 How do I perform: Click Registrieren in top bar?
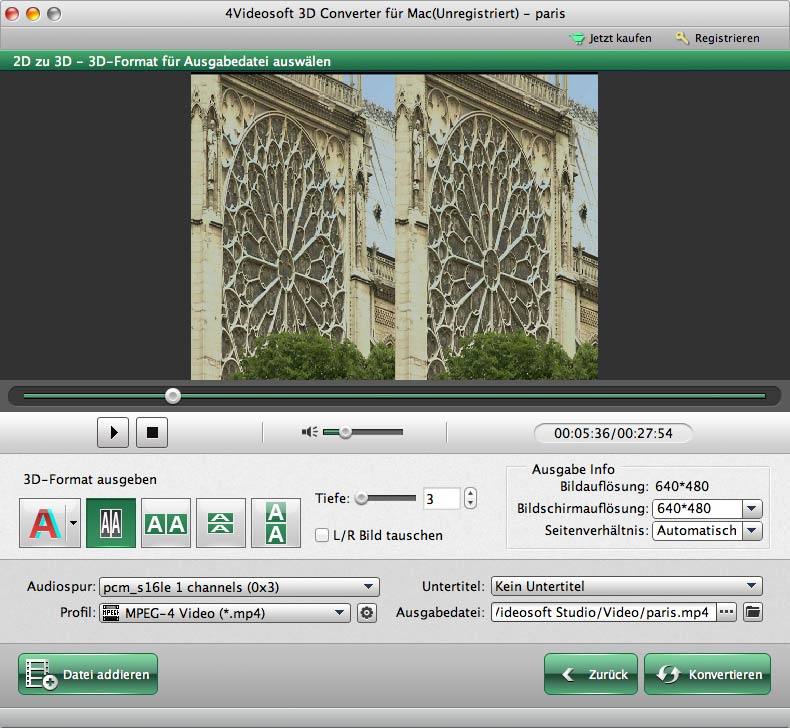pyautogui.click(x=717, y=38)
